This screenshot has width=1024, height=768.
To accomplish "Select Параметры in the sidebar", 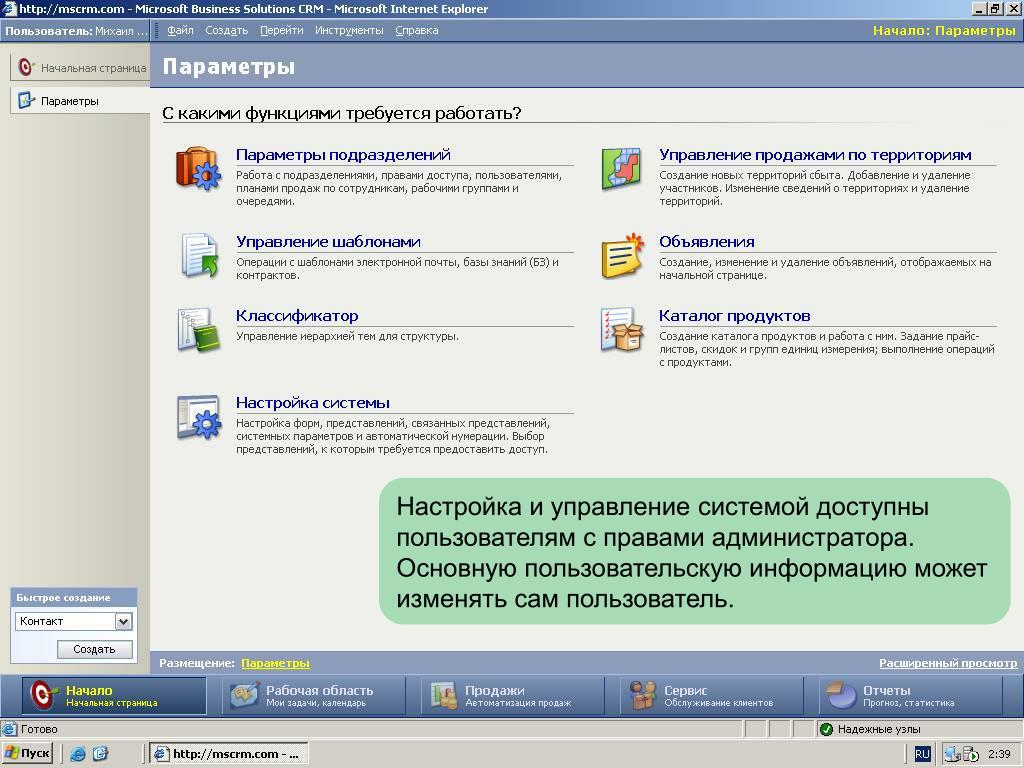I will coord(80,101).
